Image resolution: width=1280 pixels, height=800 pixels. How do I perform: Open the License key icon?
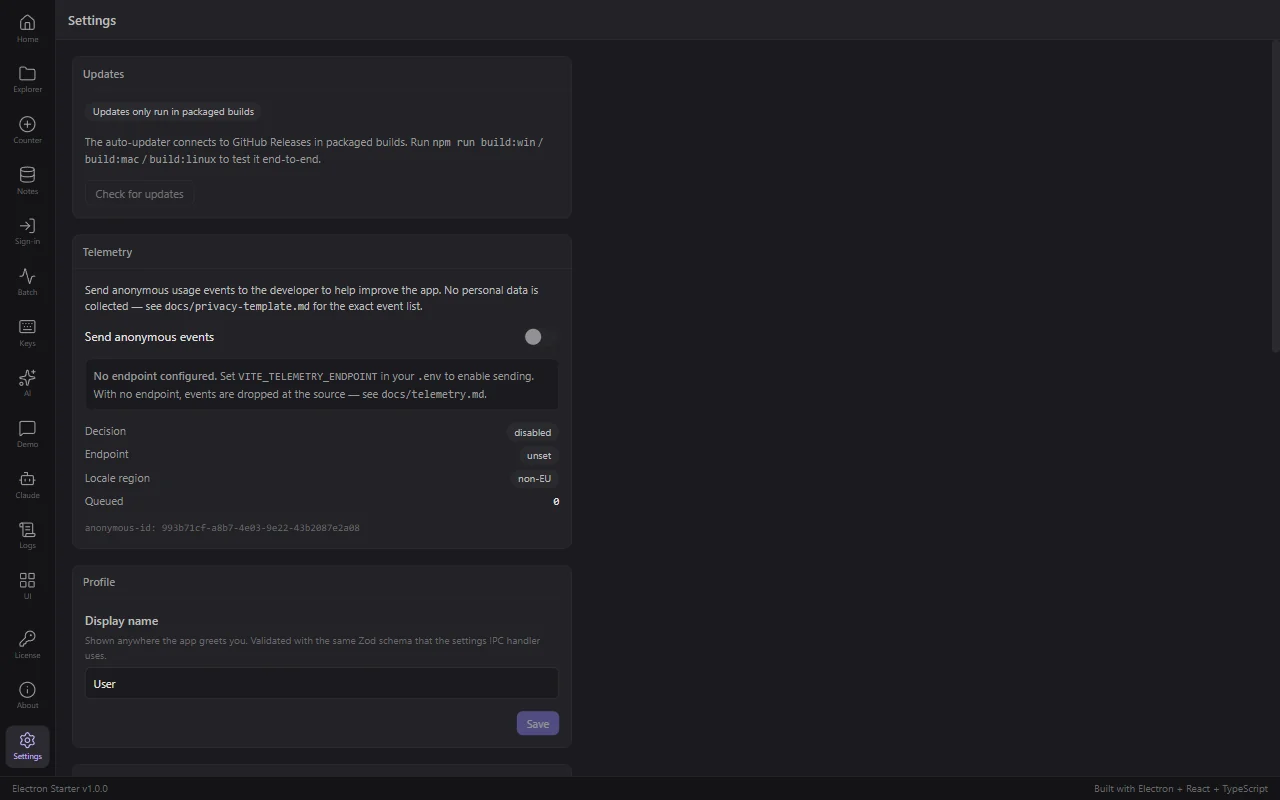click(x=27, y=645)
